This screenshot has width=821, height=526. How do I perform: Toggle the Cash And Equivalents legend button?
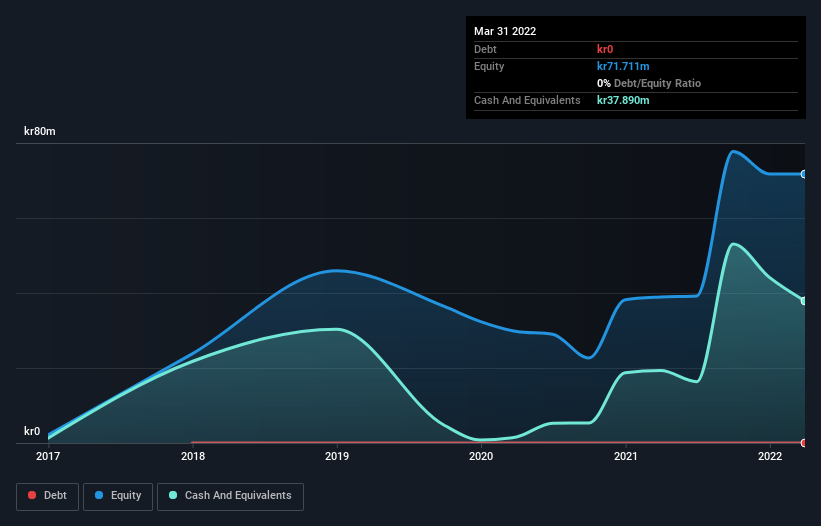pos(230,496)
